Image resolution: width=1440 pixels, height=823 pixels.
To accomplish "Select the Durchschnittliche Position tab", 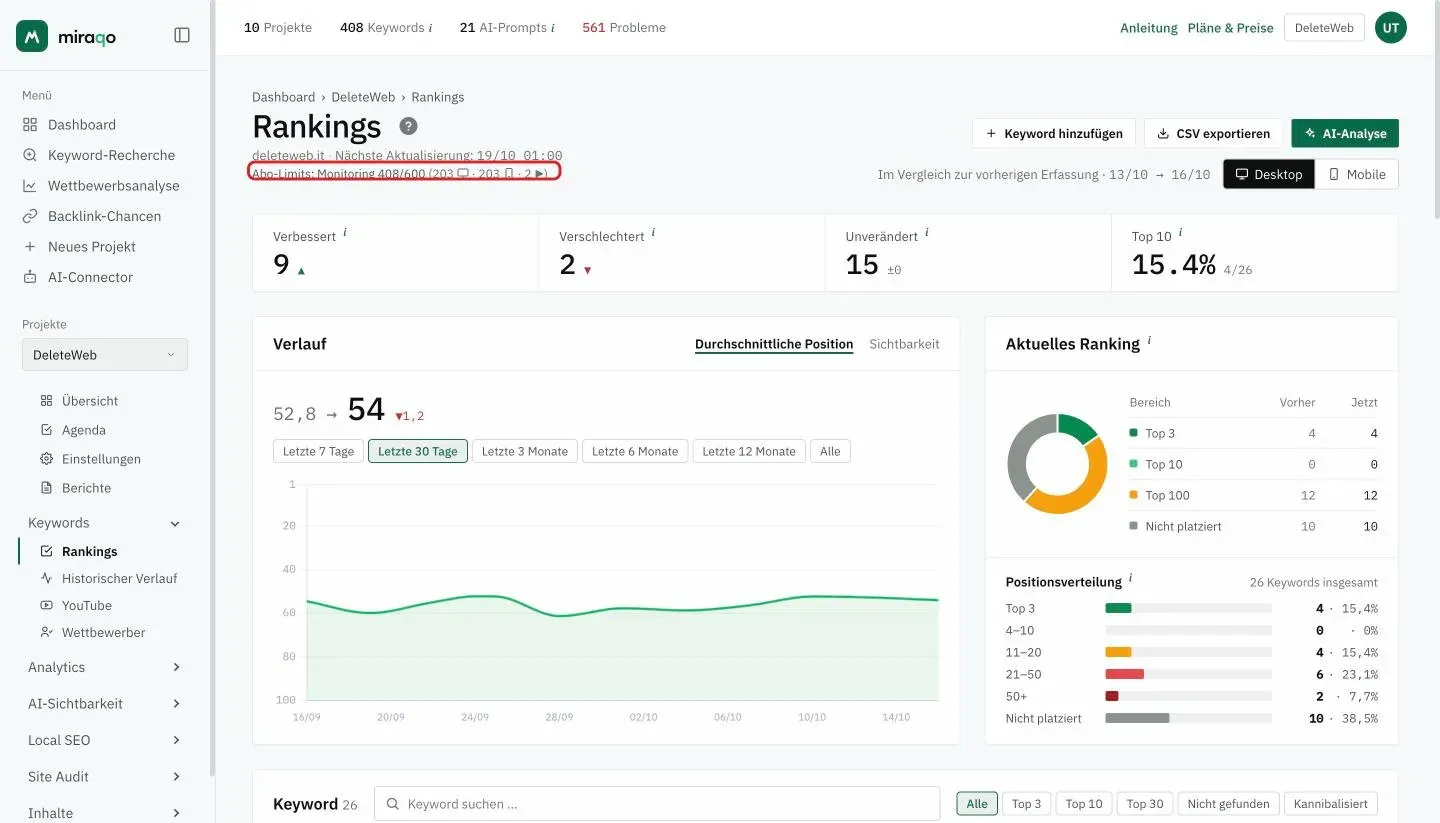I will coord(774,344).
